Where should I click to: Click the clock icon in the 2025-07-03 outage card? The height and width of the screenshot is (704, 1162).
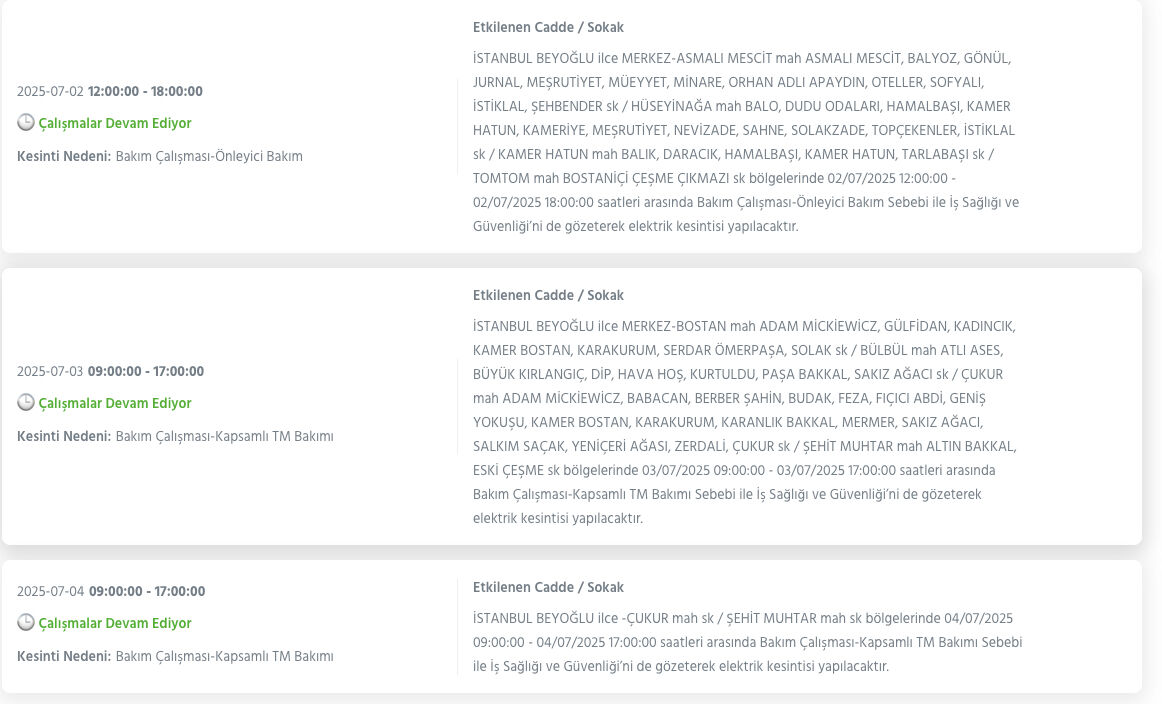(26, 403)
